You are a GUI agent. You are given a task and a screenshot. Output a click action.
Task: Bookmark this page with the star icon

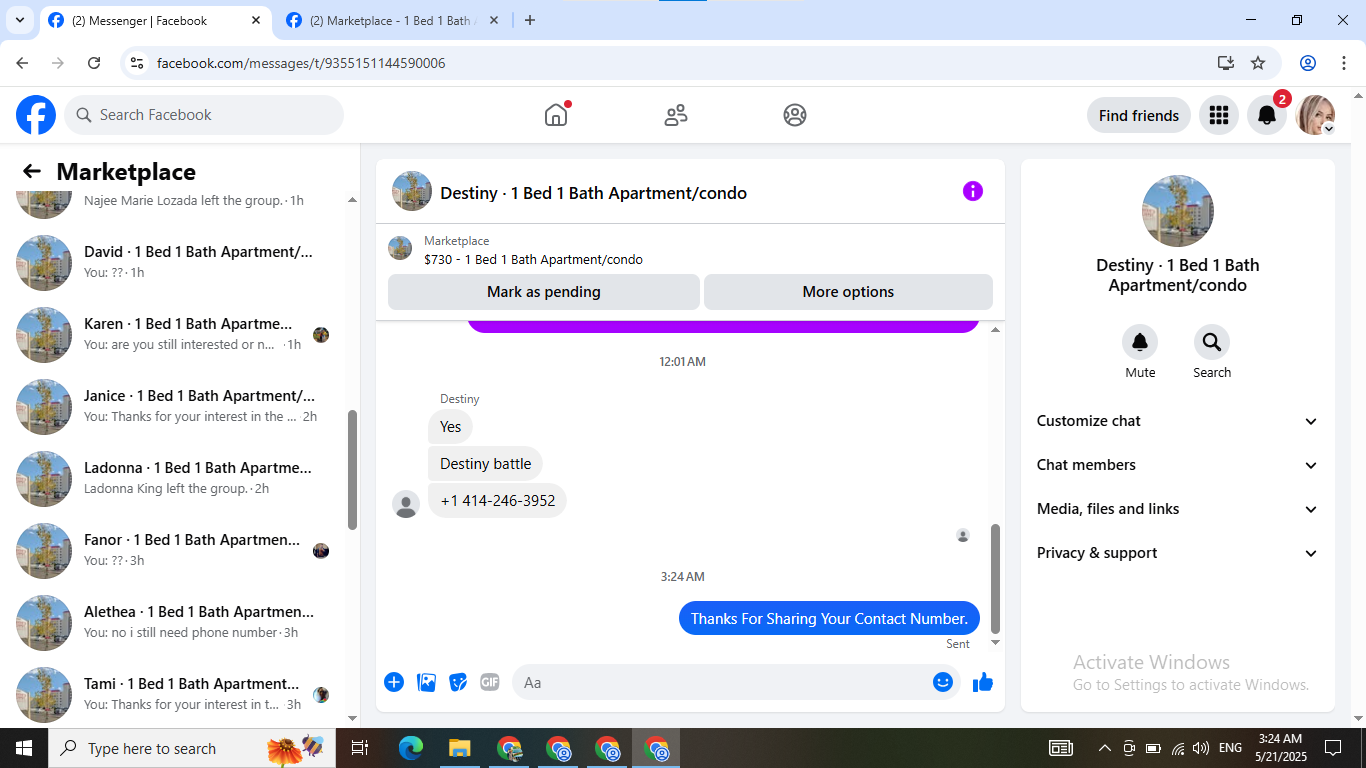coord(1258,63)
